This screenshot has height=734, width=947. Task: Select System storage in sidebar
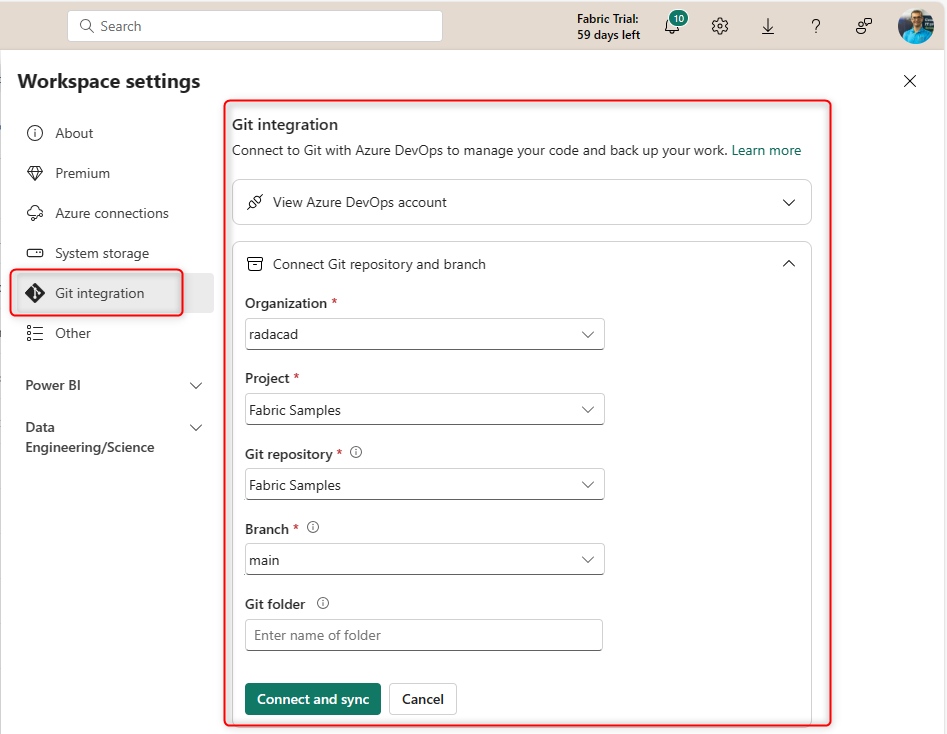(x=101, y=253)
